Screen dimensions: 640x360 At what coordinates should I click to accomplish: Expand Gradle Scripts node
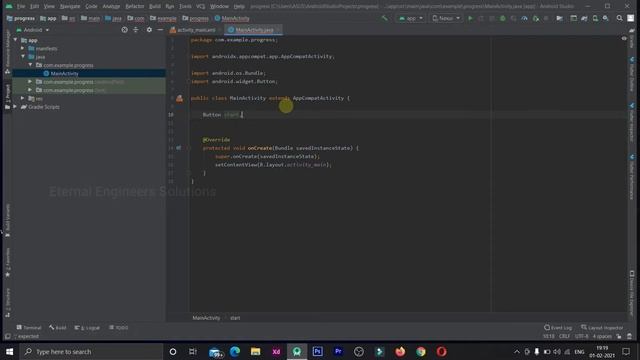pyautogui.click(x=16, y=107)
